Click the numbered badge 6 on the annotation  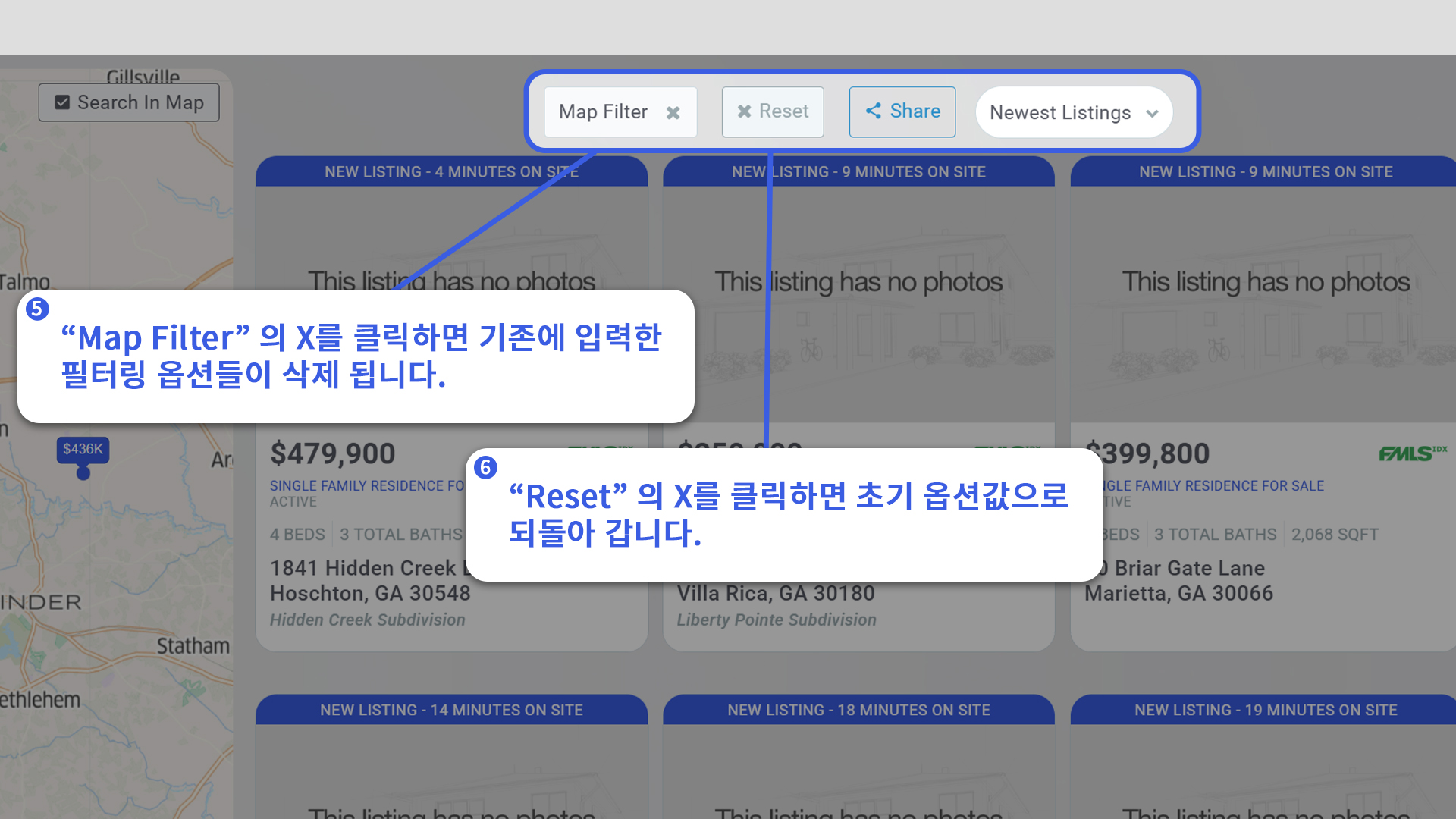coord(486,469)
